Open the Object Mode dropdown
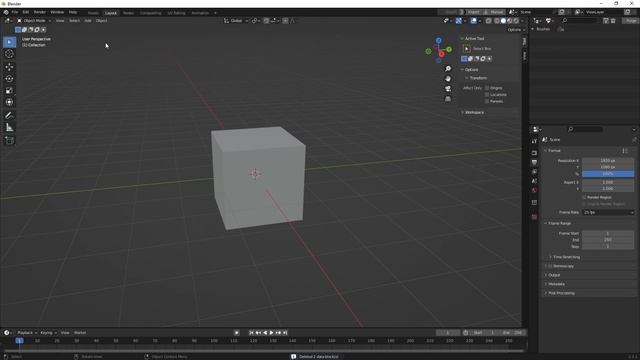Screen dimensions: 640x360 pos(34,21)
